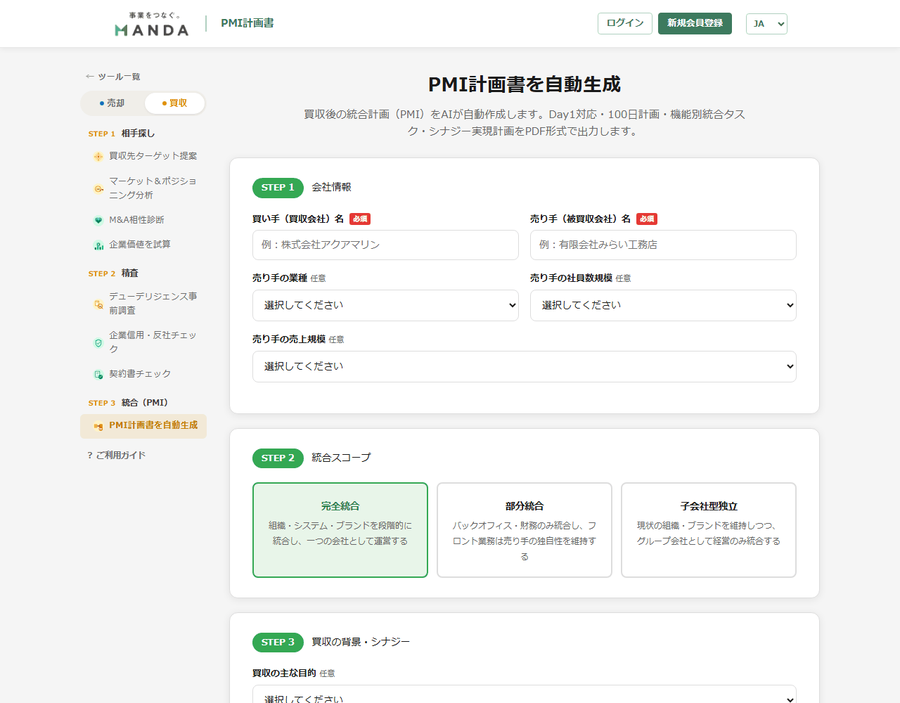Open 売り手の売上規模 dropdown
Viewport: 900px width, 703px height.
(524, 367)
